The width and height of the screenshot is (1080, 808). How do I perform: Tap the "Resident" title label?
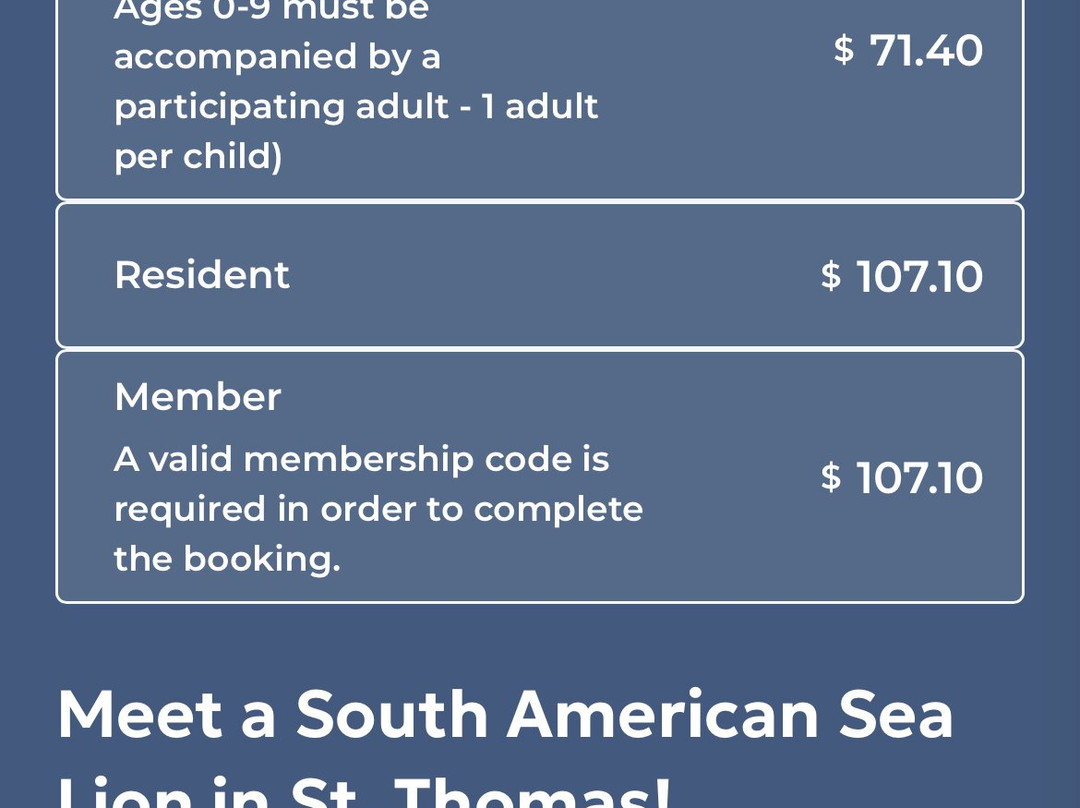202,275
